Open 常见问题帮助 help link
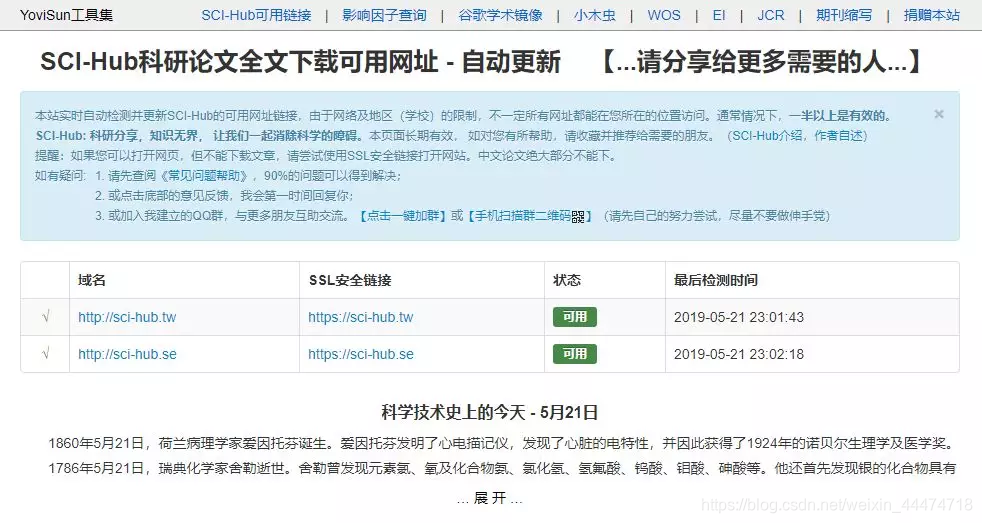Viewport: 982px width, 523px height. 204,176
